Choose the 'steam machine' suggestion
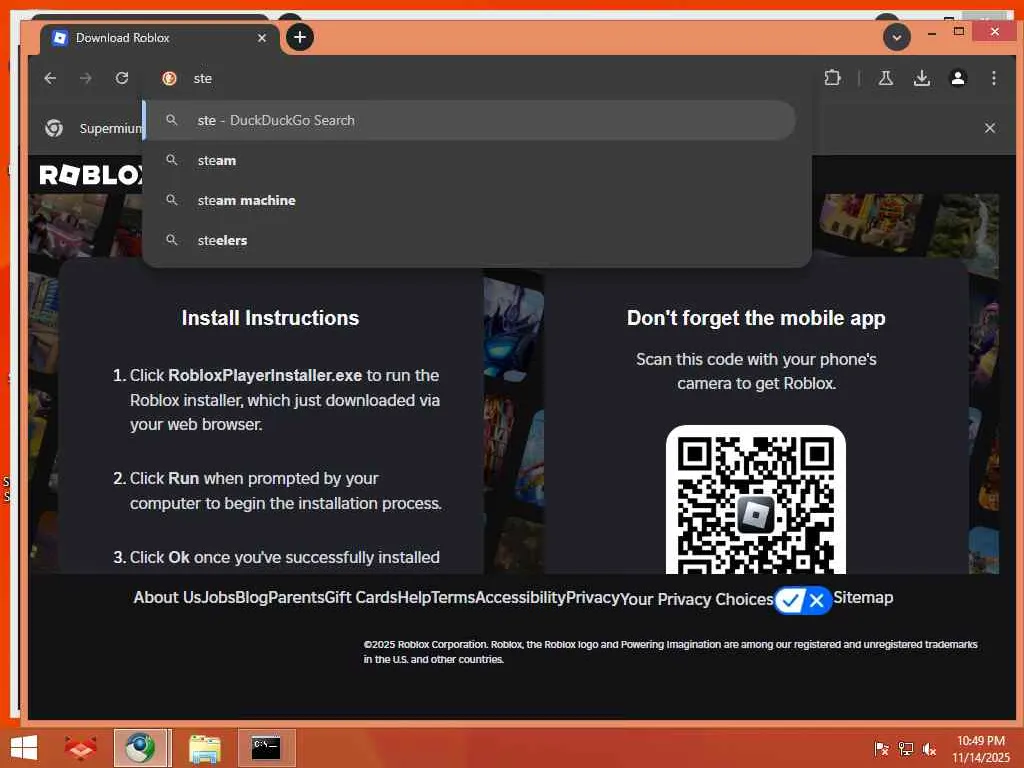Viewport: 1024px width, 768px height. 470,200
